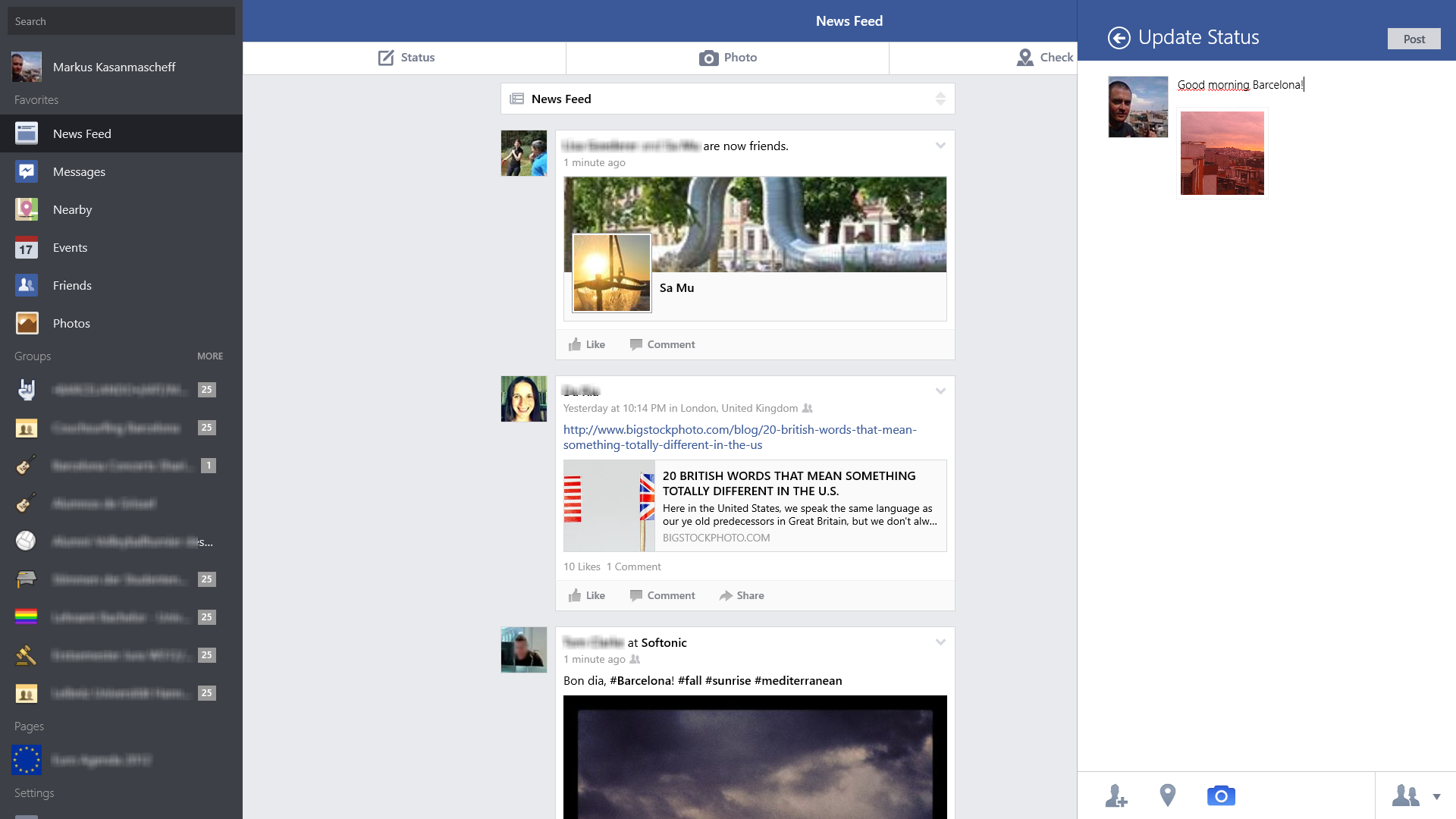The image size is (1456, 819).
Task: Open options chevron on the friendship story
Action: coord(940,146)
